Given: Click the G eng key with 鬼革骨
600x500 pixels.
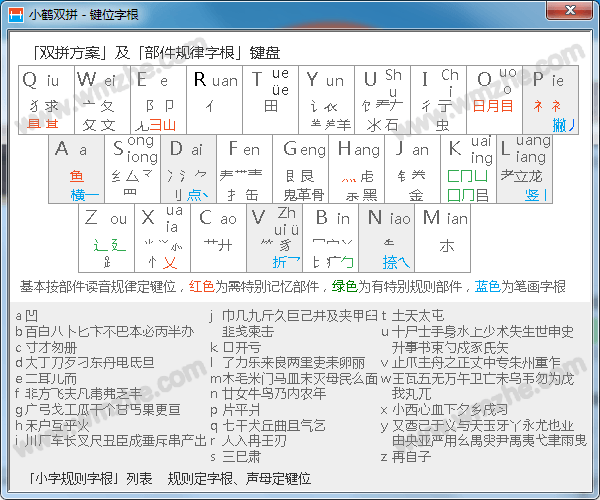Looking at the screenshot, I should point(305,170).
